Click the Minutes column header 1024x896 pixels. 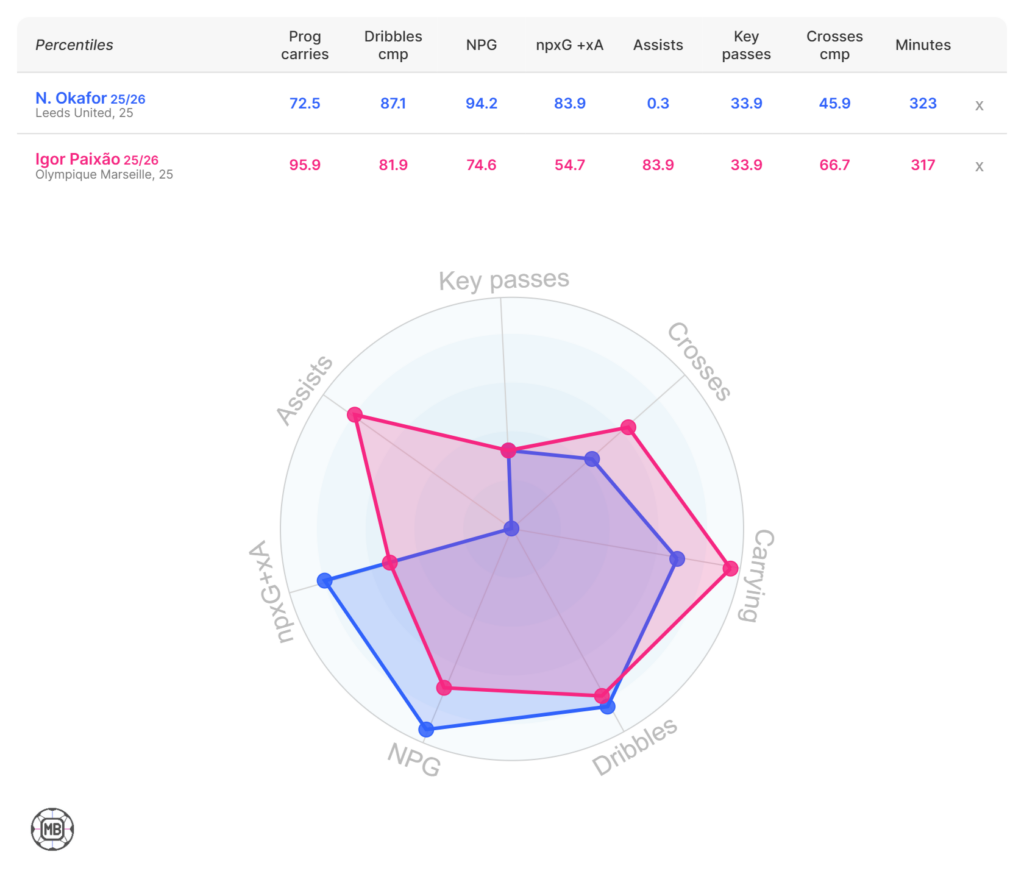point(923,45)
